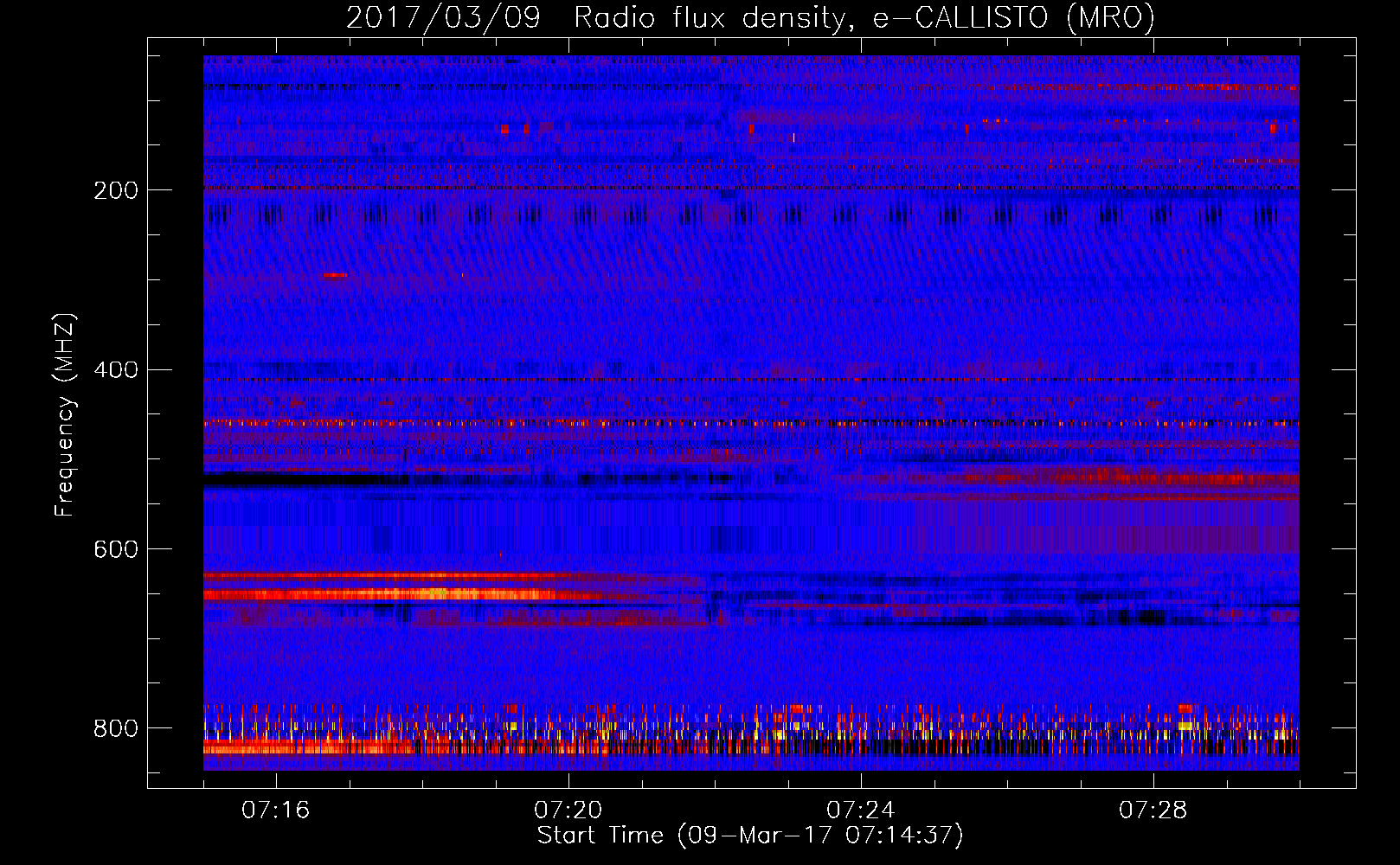Click the 'Start Time (09-Mar-17 07:14:37)' label
This screenshot has height=865, width=1400.
(750, 836)
